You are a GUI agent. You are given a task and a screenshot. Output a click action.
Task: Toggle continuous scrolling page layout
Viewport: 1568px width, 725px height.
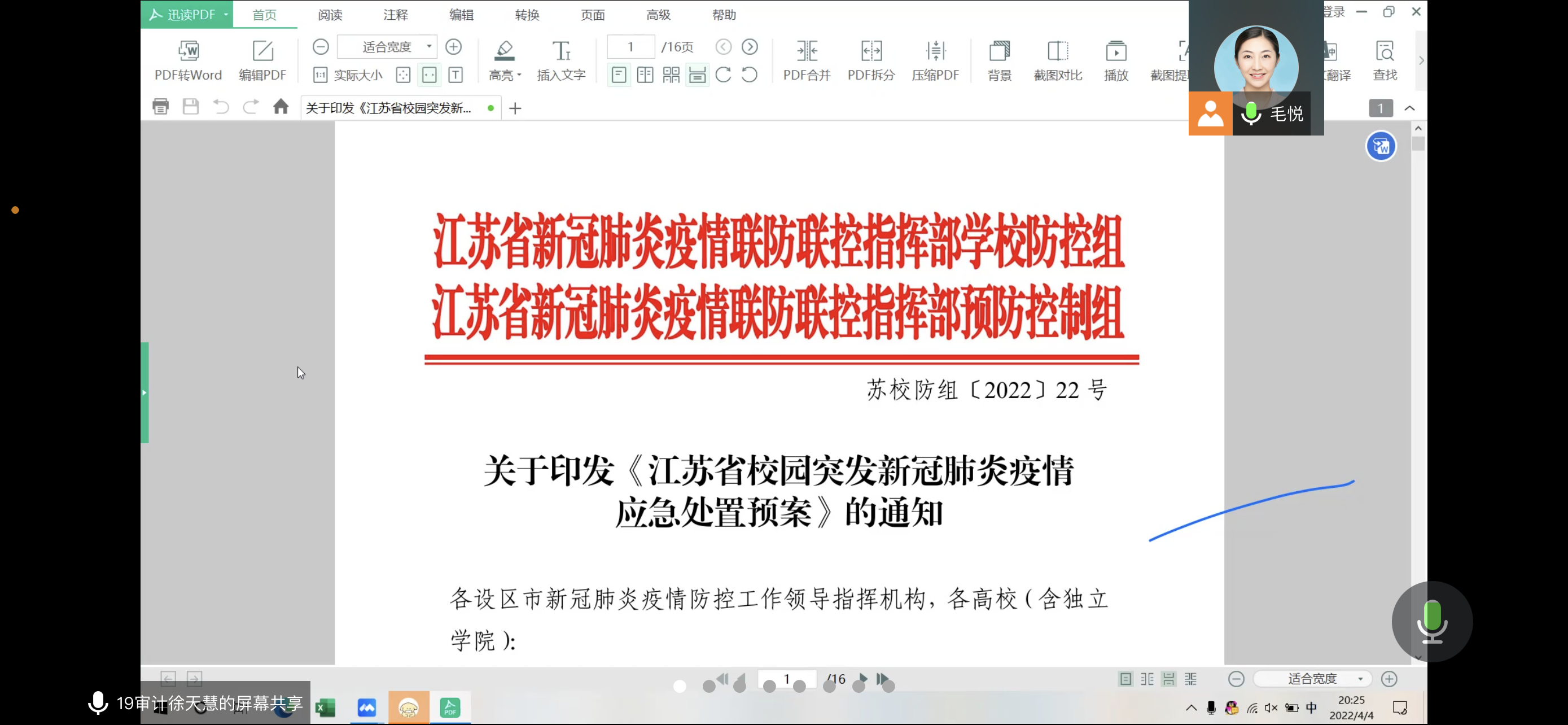697,75
